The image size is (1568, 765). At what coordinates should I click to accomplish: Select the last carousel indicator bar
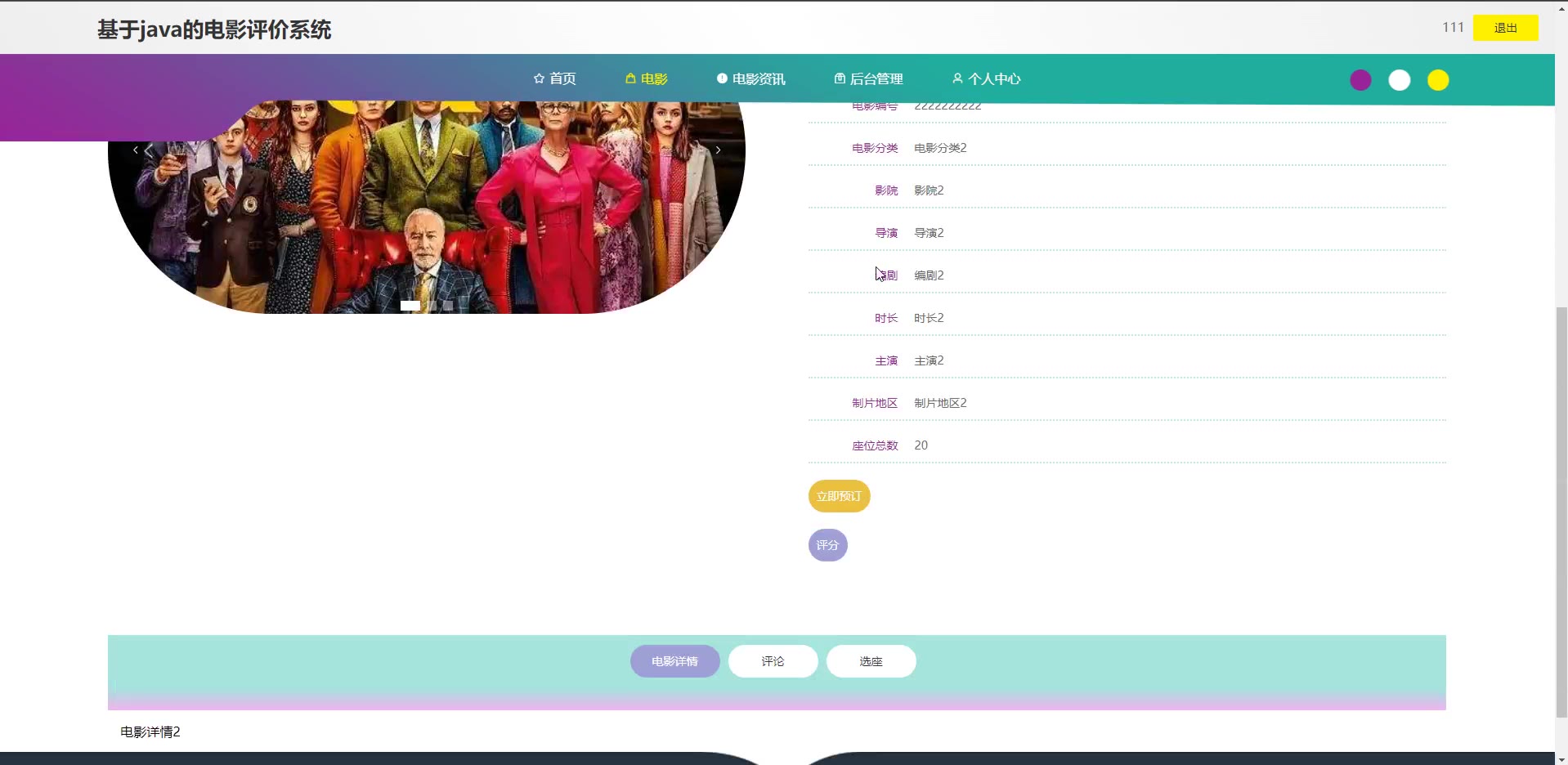point(448,306)
